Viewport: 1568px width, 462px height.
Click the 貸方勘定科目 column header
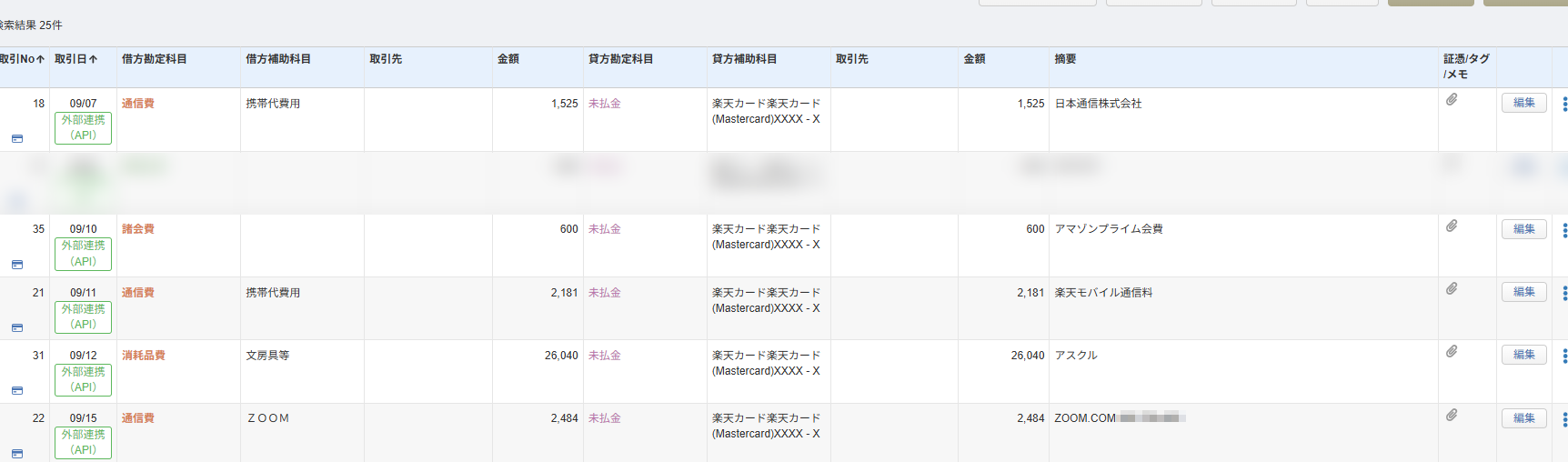point(621,59)
